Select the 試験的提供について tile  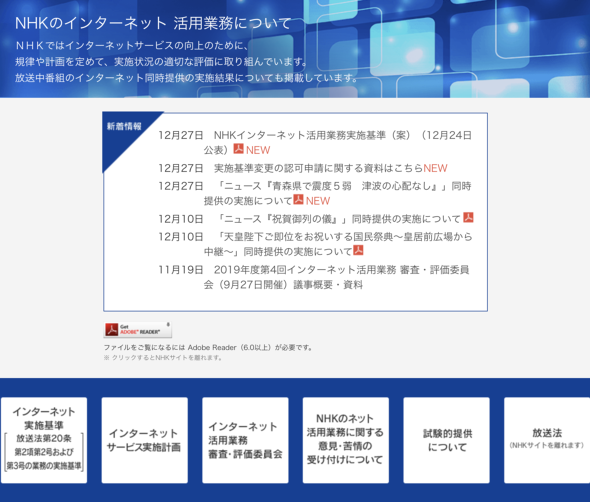447,440
